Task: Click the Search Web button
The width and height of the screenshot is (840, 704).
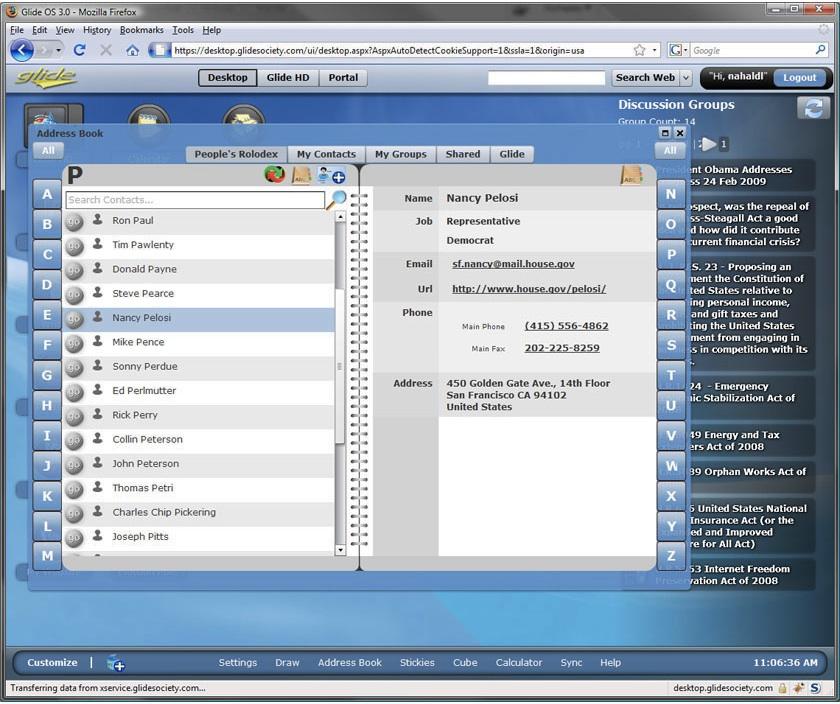Action: [645, 78]
